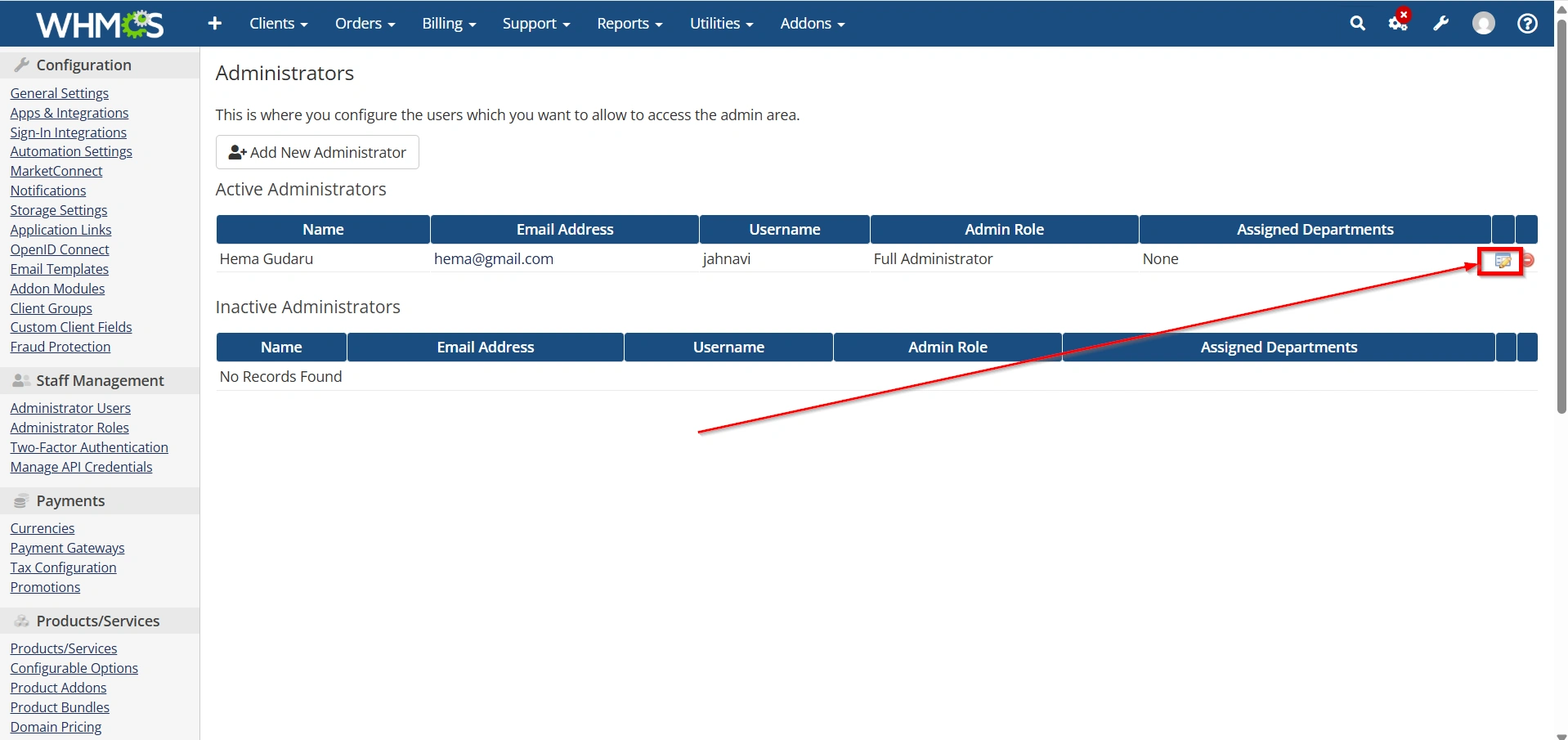This screenshot has height=740, width=1568.
Task: Open the help question mark icon
Action: coord(1526,24)
